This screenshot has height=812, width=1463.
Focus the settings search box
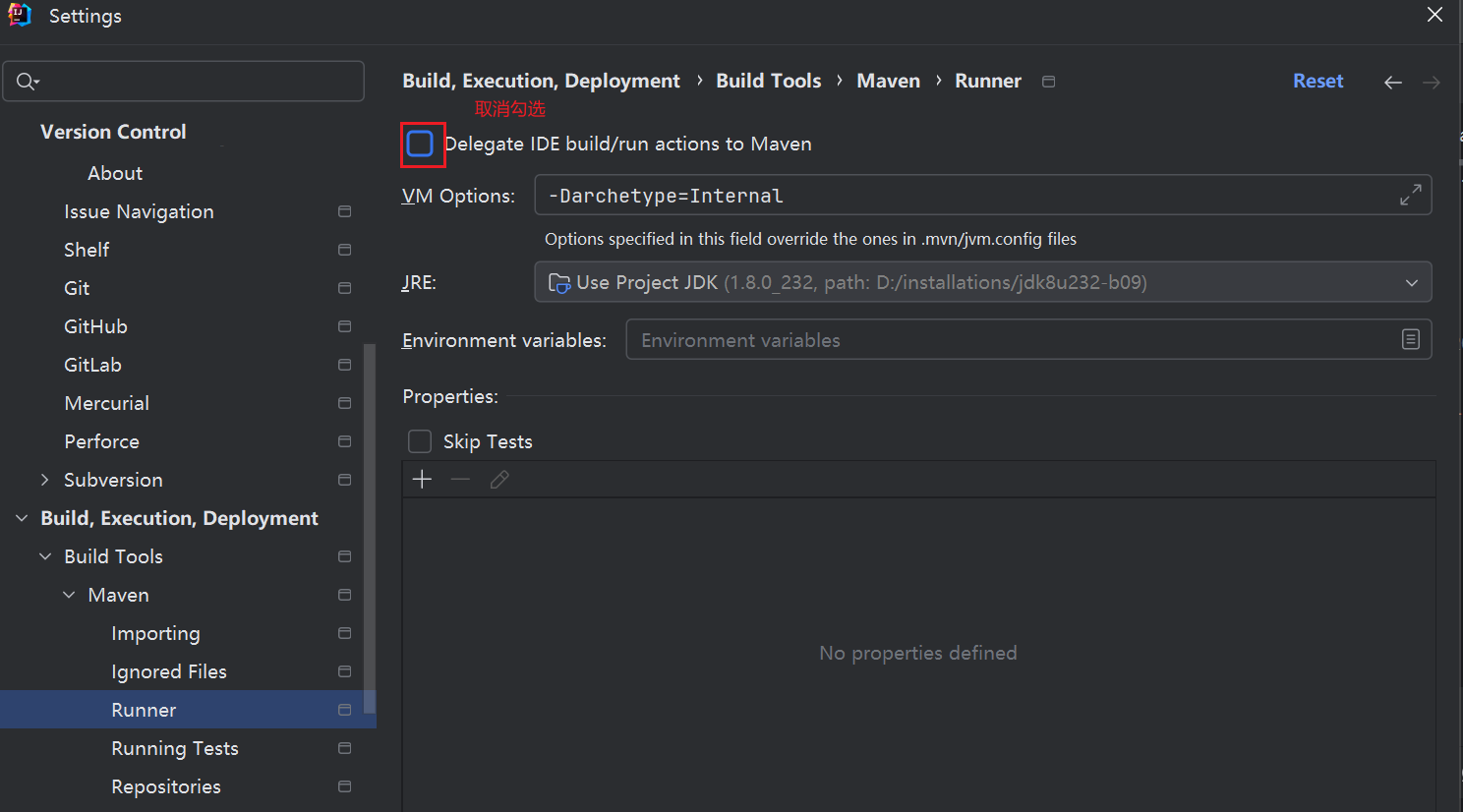[x=184, y=82]
